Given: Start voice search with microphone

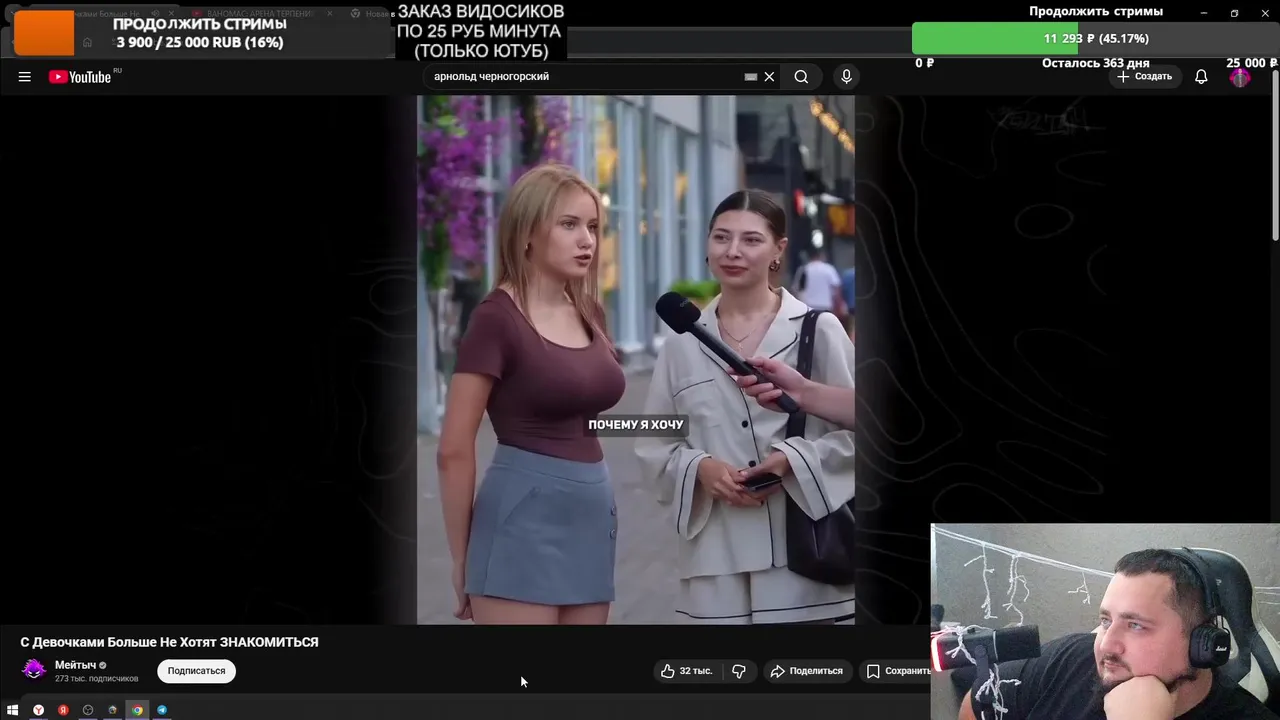Looking at the screenshot, I should (846, 77).
